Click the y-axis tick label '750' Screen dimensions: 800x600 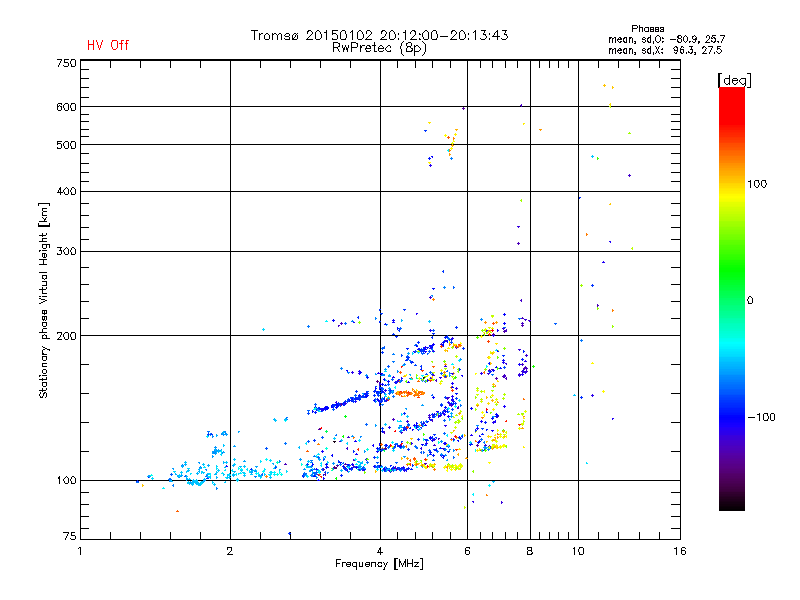66,63
